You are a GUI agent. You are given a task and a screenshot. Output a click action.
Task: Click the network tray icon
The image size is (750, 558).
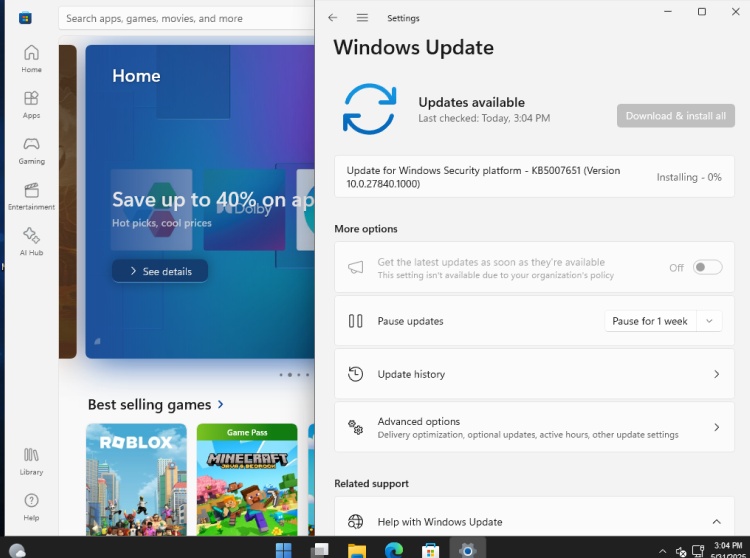(x=698, y=551)
